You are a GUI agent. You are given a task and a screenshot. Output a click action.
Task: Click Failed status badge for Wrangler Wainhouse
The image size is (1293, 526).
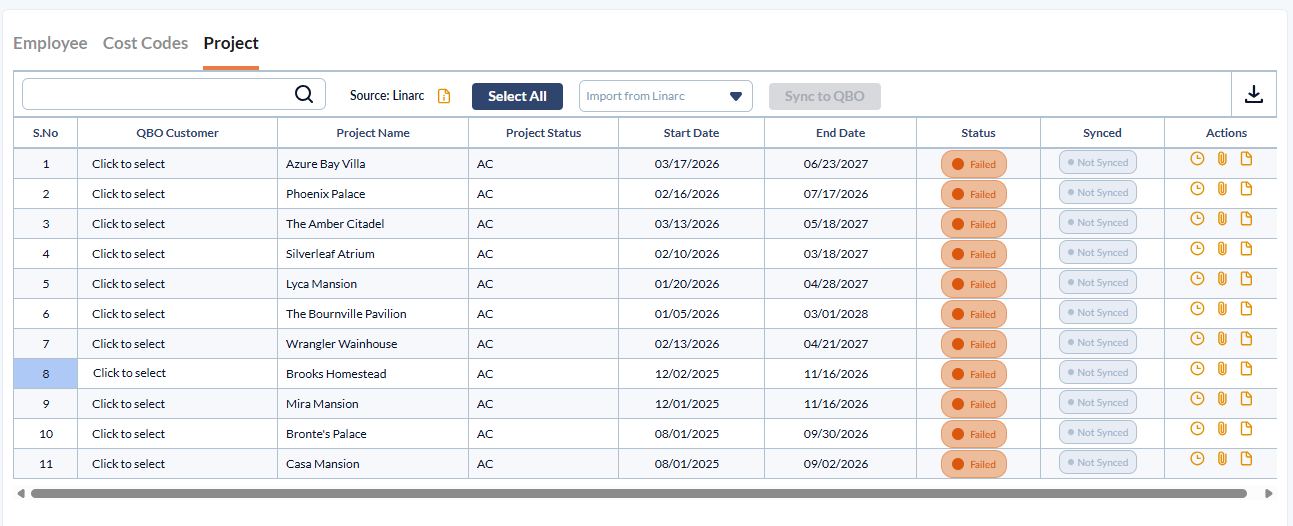974,344
